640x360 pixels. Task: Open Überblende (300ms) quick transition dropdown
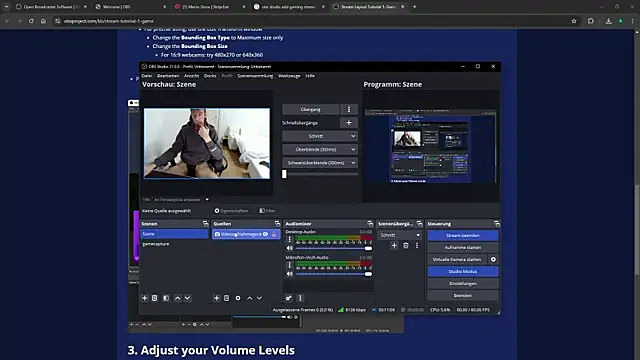click(x=320, y=149)
